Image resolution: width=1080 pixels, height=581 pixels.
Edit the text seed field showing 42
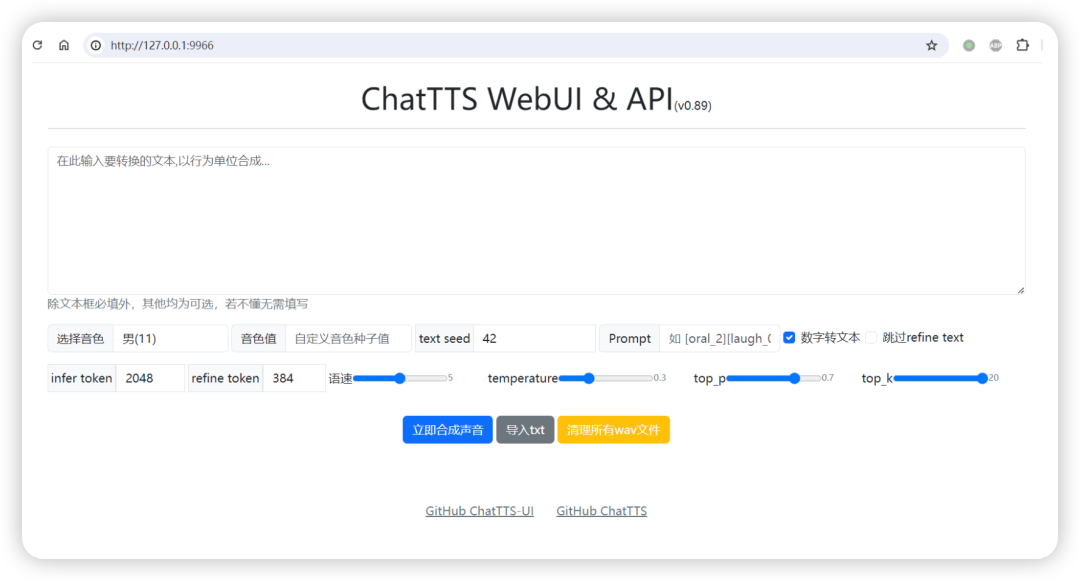coord(534,339)
